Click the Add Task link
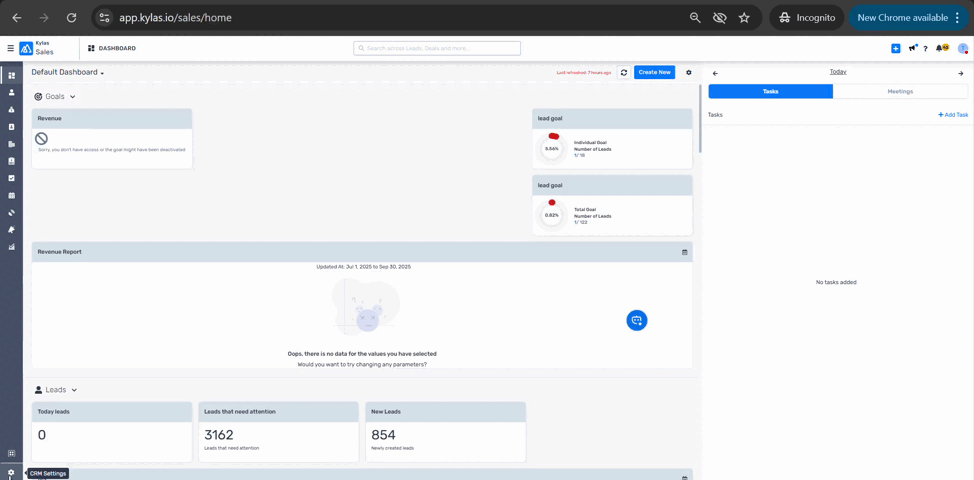Viewport: 974px width, 480px height. (x=953, y=115)
